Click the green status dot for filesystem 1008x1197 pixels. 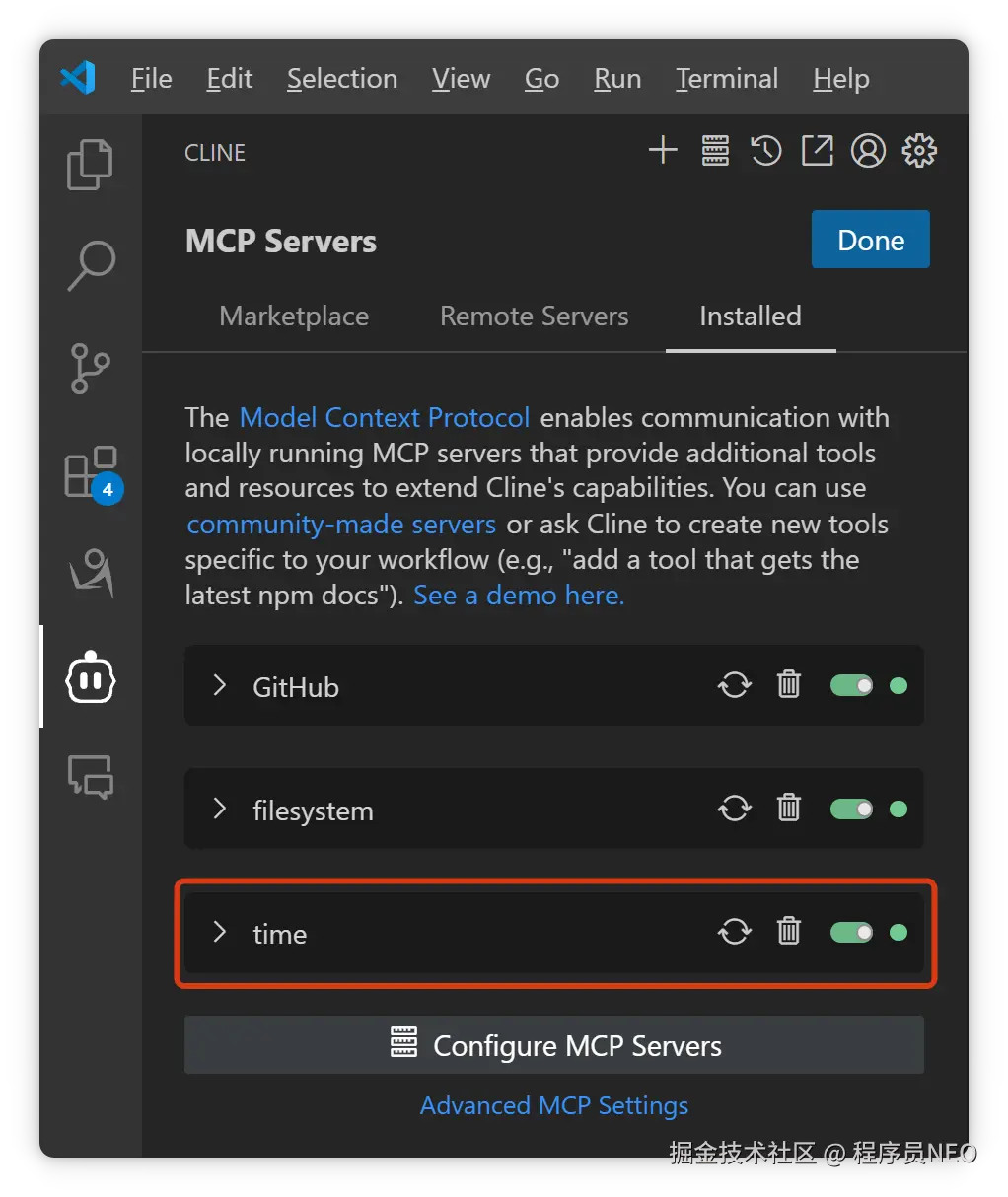pyautogui.click(x=899, y=809)
